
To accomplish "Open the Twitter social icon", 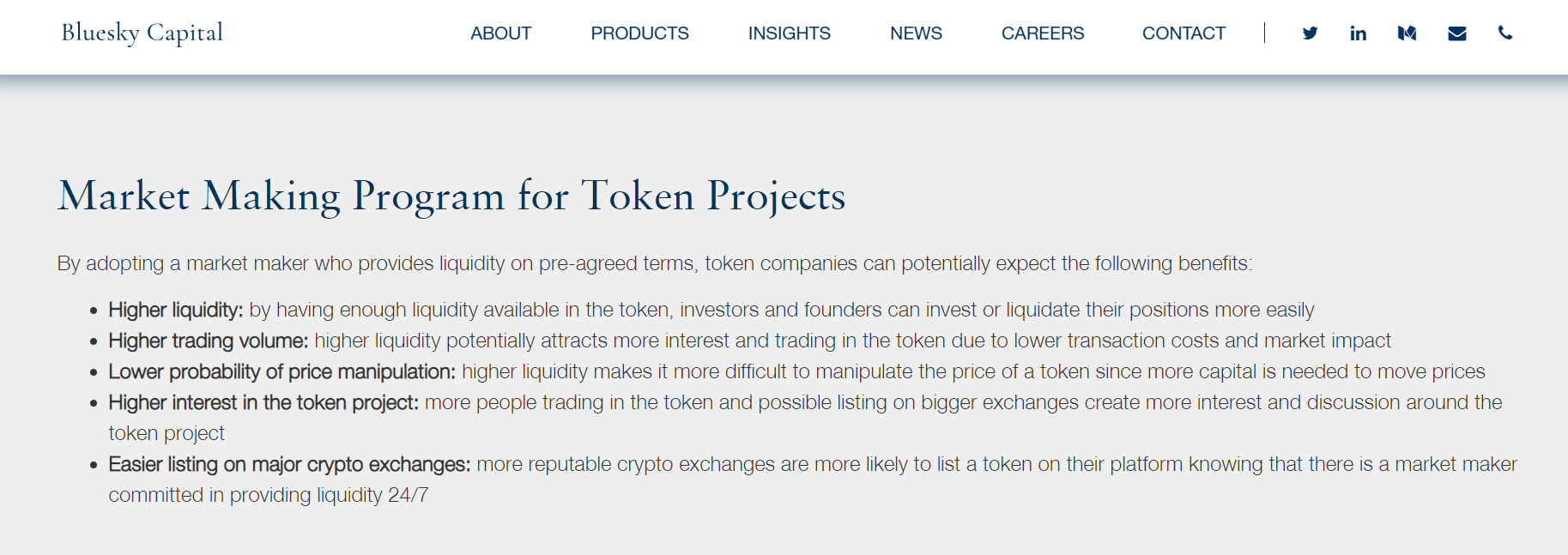I will [1310, 33].
